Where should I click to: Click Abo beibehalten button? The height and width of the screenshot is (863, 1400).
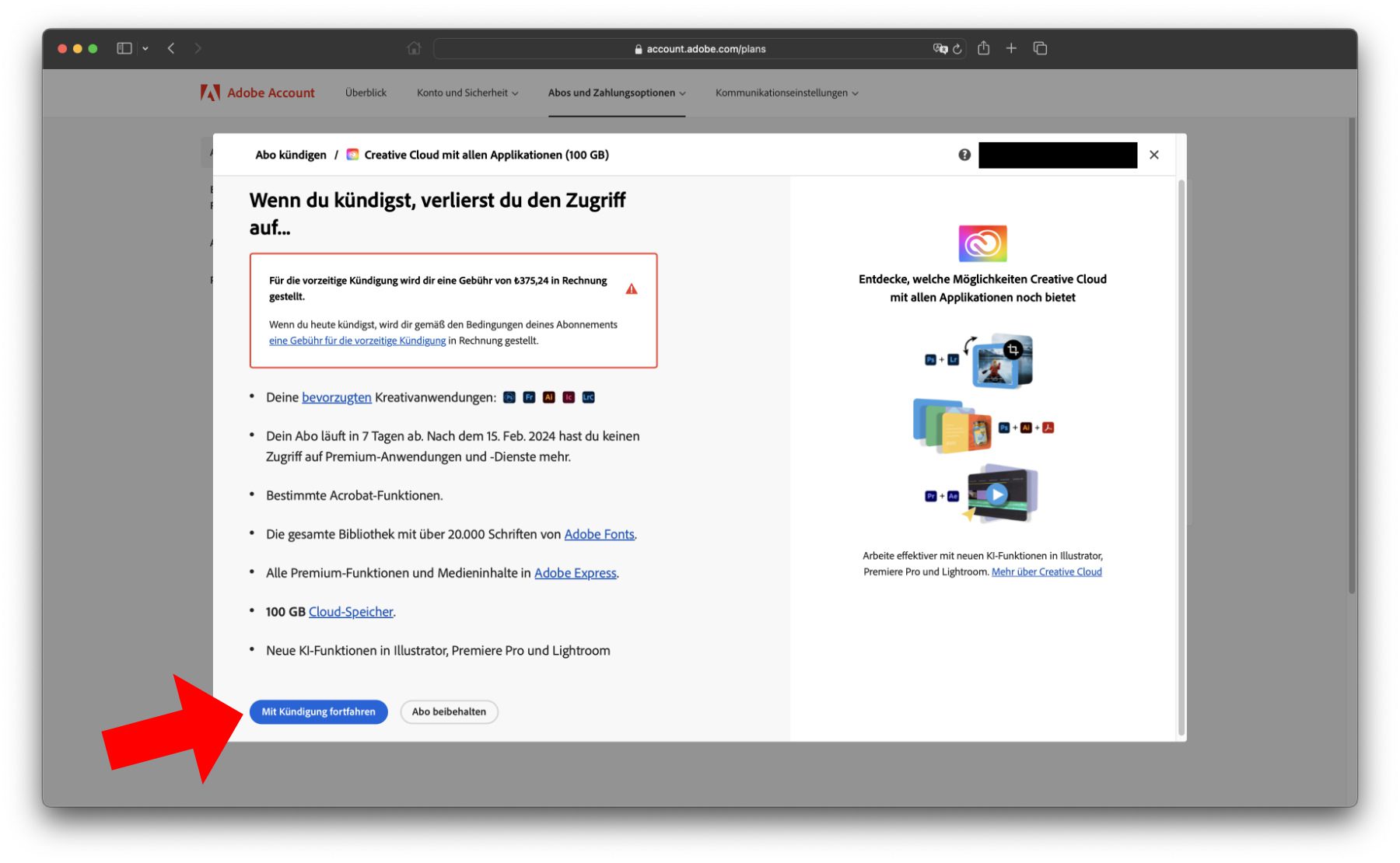(x=449, y=711)
